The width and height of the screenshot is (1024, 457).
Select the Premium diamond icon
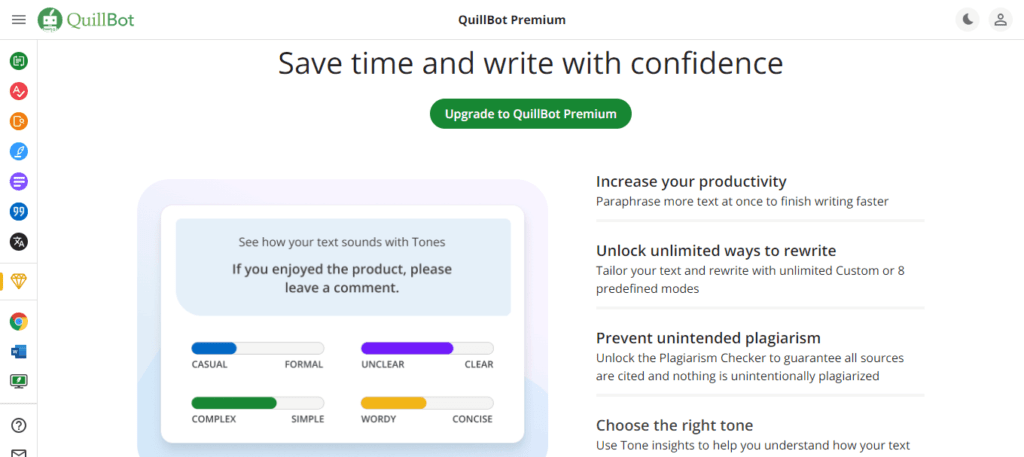[x=18, y=281]
